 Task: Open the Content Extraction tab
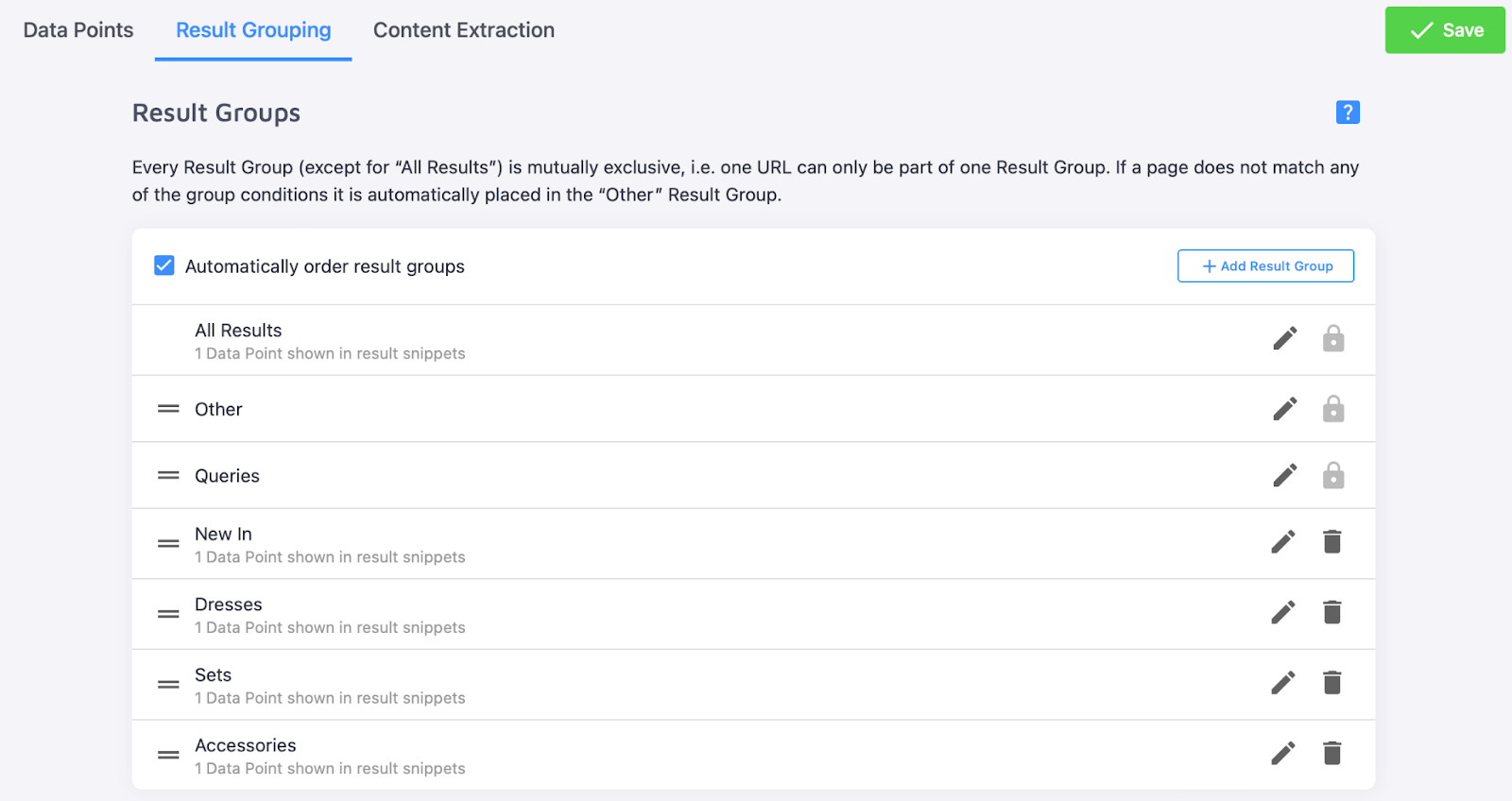pyautogui.click(x=464, y=30)
